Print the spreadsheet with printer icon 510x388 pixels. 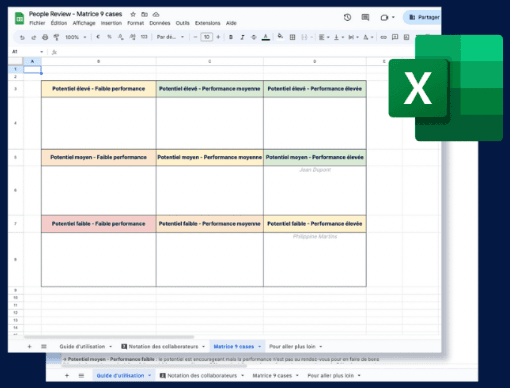click(45, 37)
